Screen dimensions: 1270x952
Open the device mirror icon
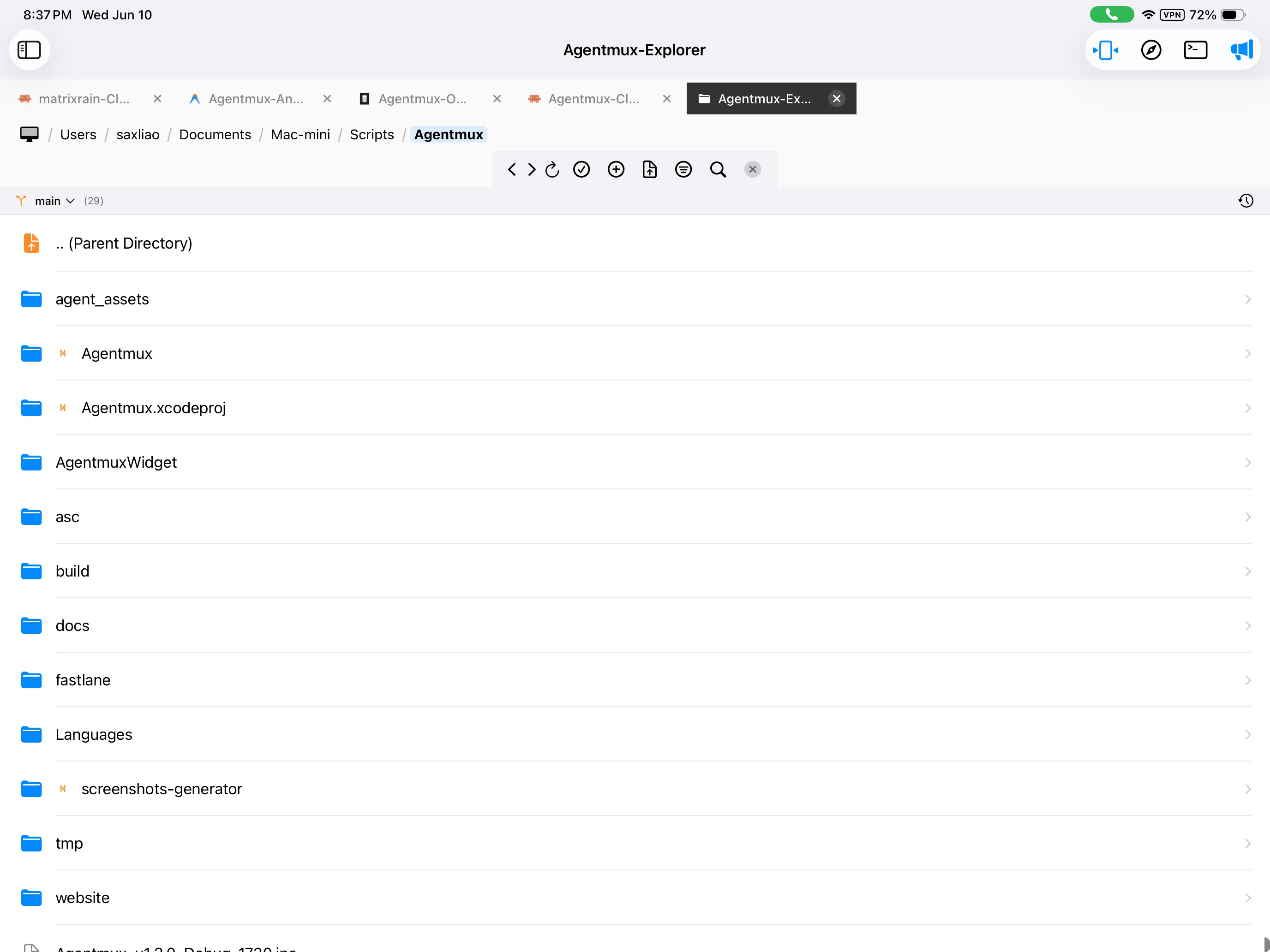(x=1105, y=50)
